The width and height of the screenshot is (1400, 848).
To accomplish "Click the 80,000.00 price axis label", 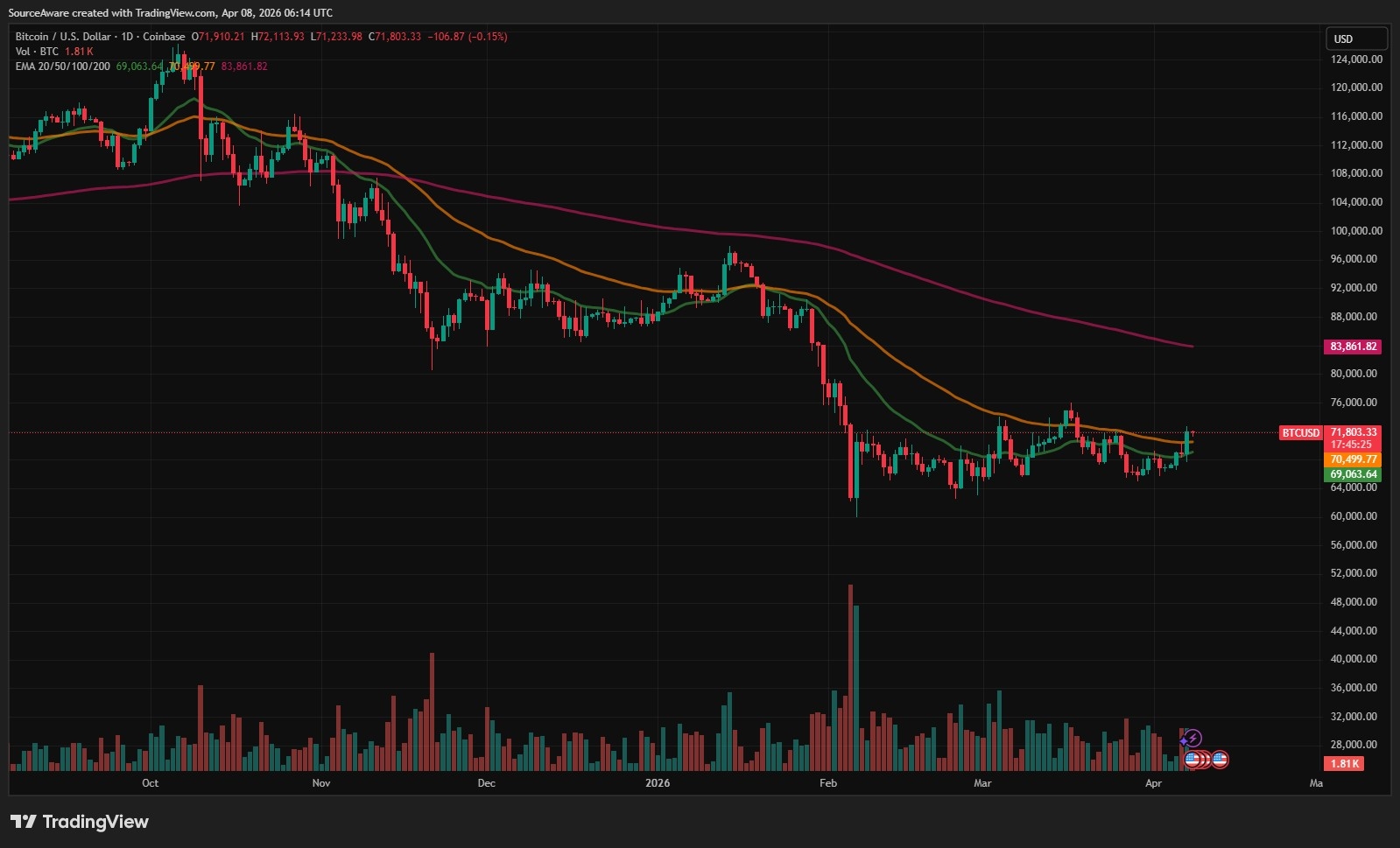I will coord(1354,374).
